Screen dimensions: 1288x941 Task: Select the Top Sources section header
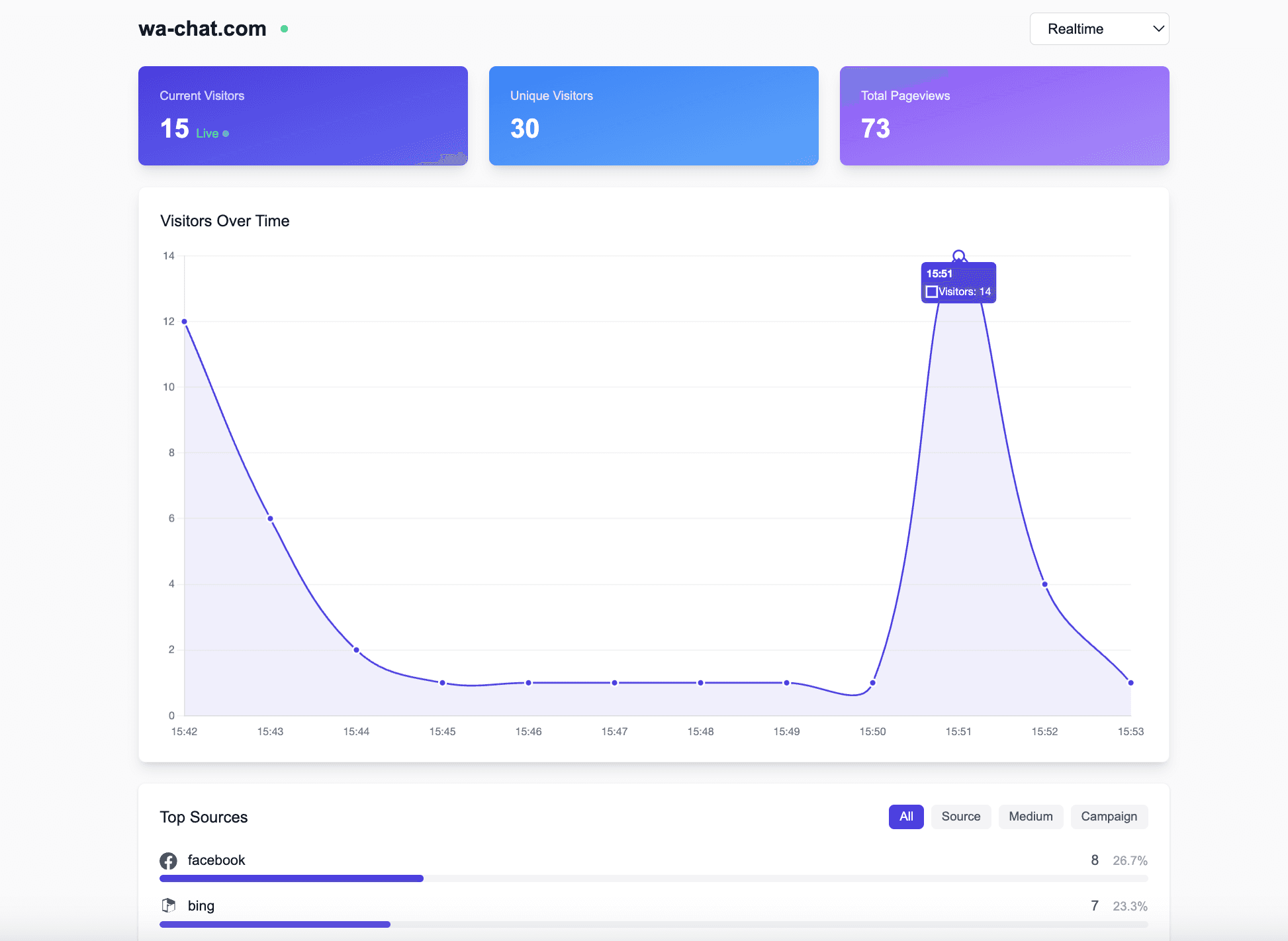203,817
